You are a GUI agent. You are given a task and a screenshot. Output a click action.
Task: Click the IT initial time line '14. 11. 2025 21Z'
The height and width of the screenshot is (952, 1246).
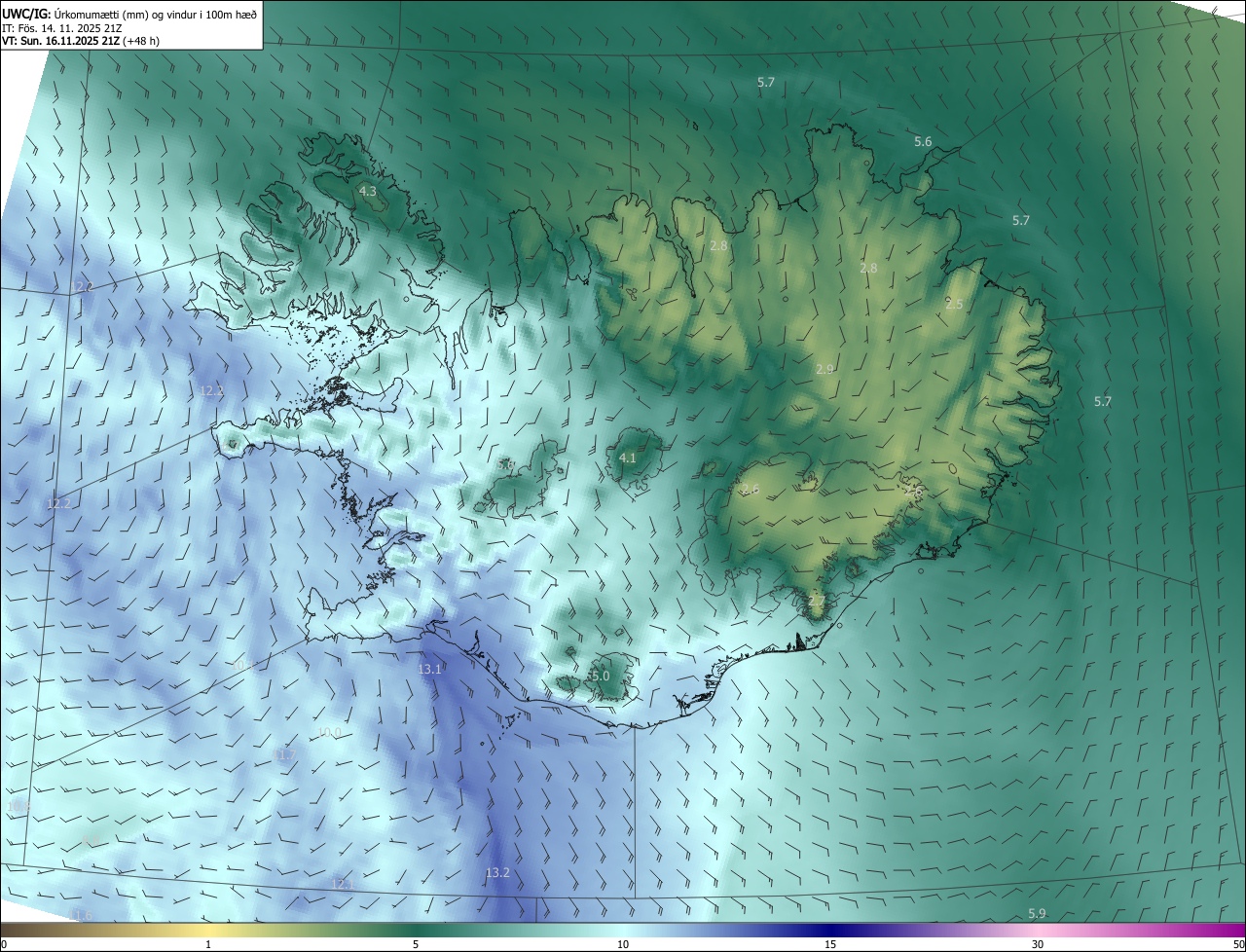pos(81,28)
